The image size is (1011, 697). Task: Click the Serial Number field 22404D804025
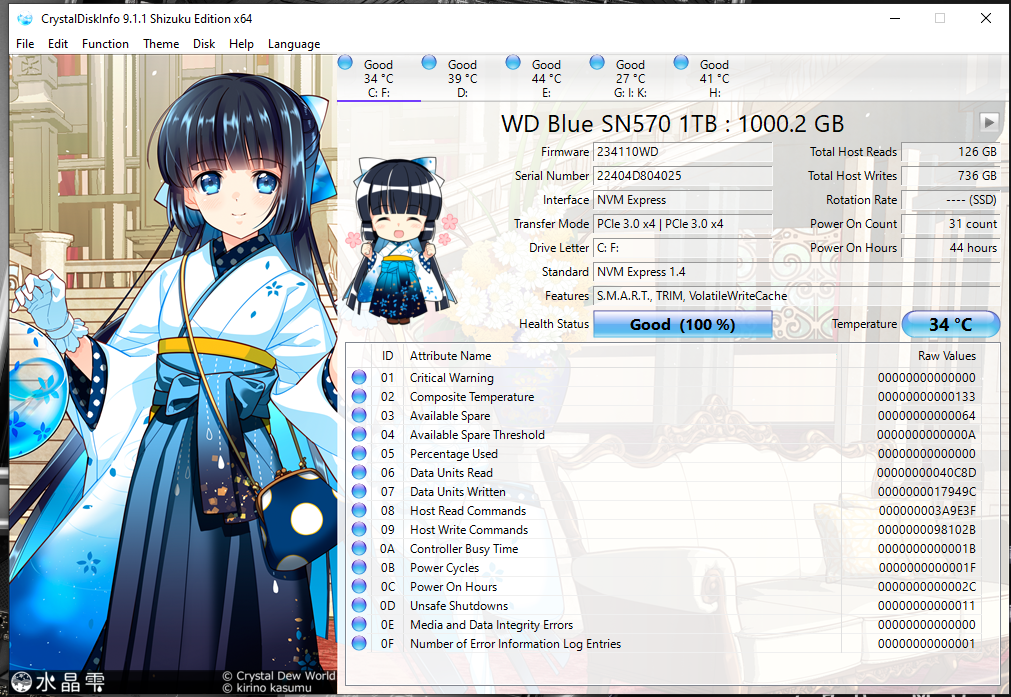pos(682,176)
